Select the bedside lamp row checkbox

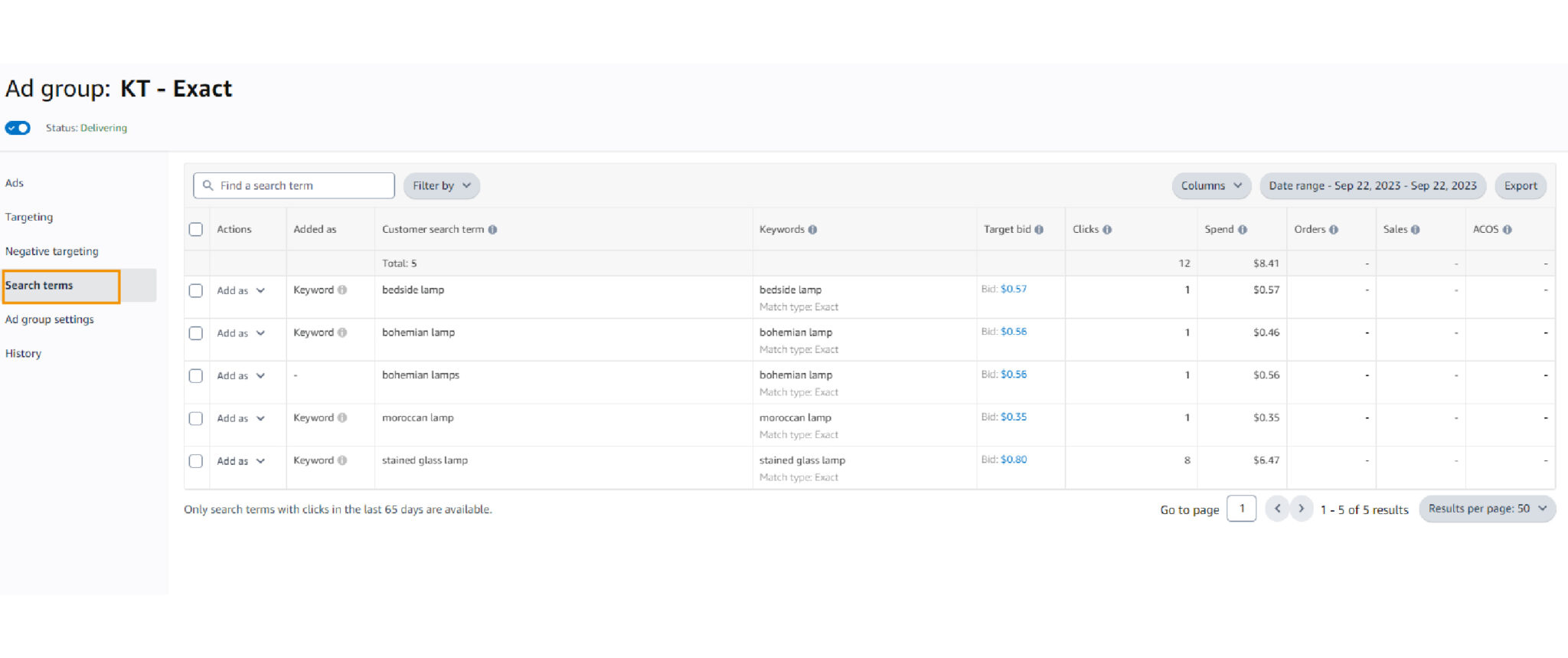point(196,290)
